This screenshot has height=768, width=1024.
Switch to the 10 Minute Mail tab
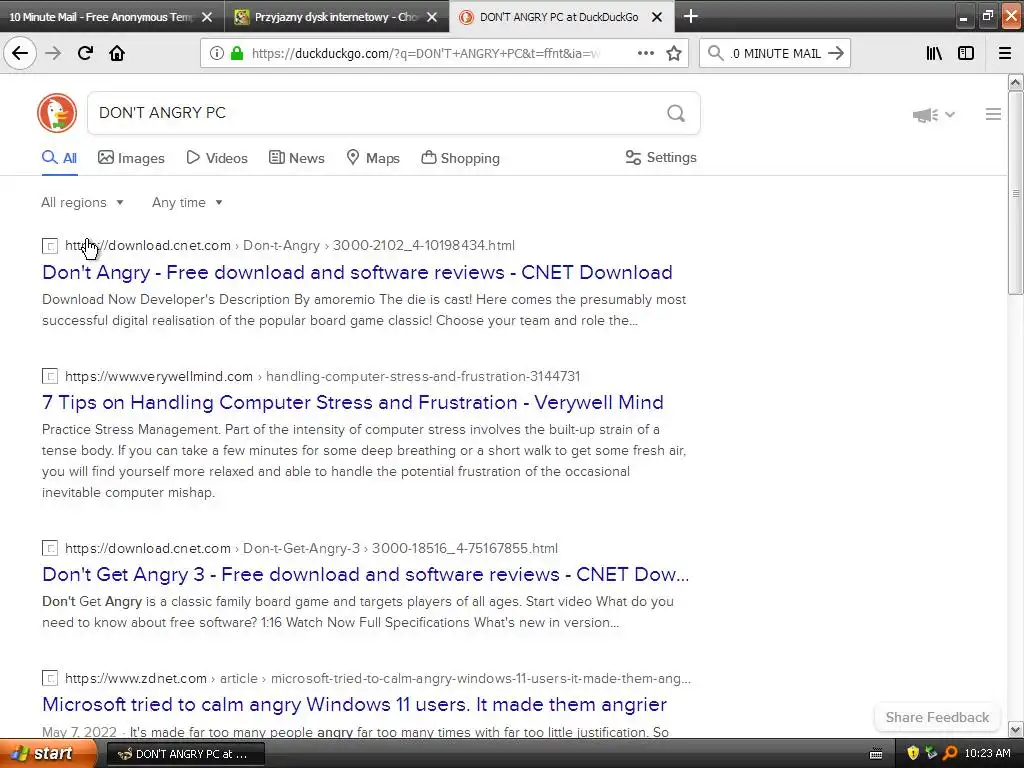point(101,17)
